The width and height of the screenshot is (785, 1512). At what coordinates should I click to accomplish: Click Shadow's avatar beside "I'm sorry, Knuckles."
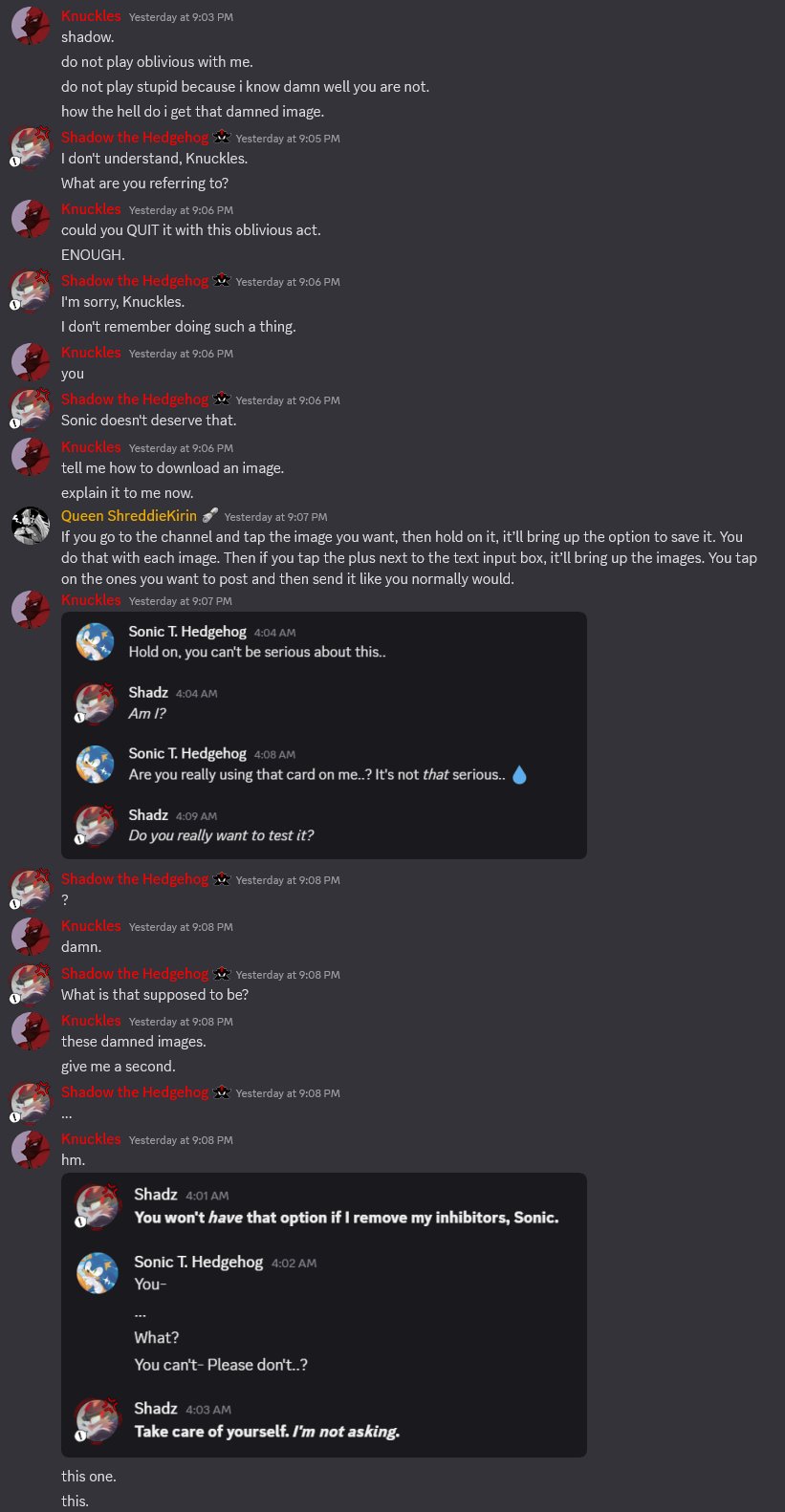click(31, 292)
